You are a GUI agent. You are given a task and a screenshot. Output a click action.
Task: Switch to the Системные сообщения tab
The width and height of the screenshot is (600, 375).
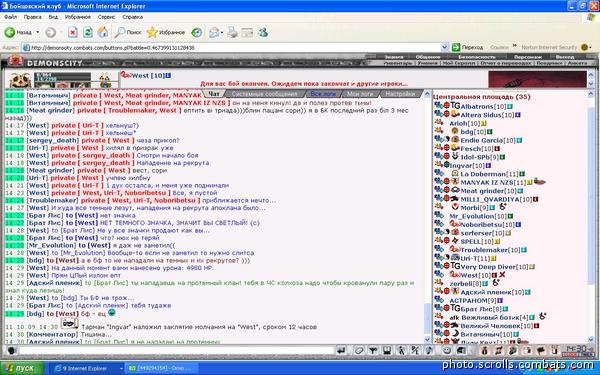264,94
